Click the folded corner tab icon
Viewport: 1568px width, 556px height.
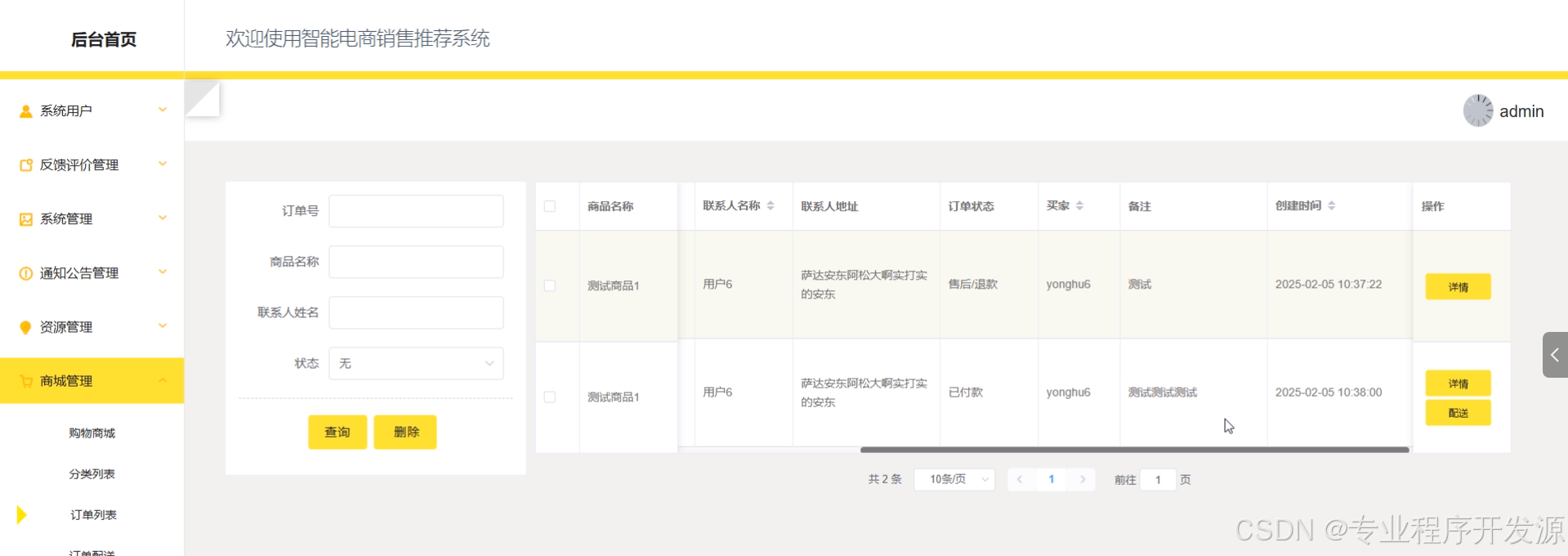[203, 98]
